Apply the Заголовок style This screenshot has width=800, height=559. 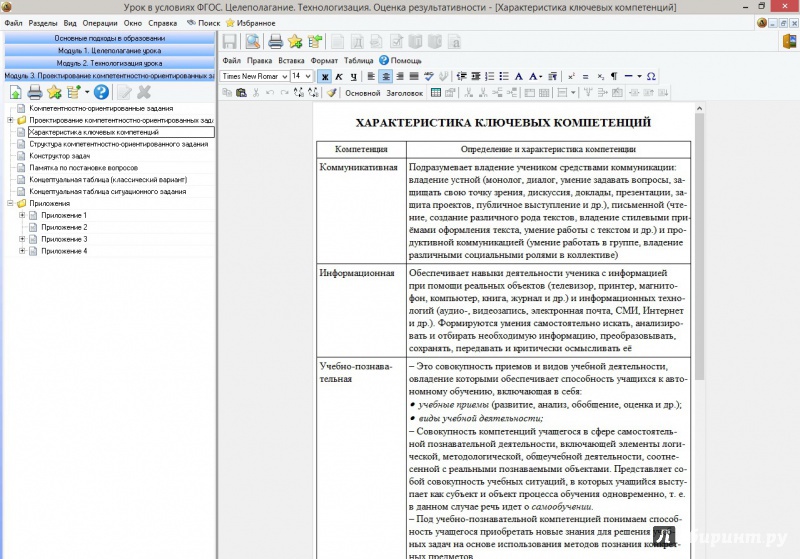[405, 93]
